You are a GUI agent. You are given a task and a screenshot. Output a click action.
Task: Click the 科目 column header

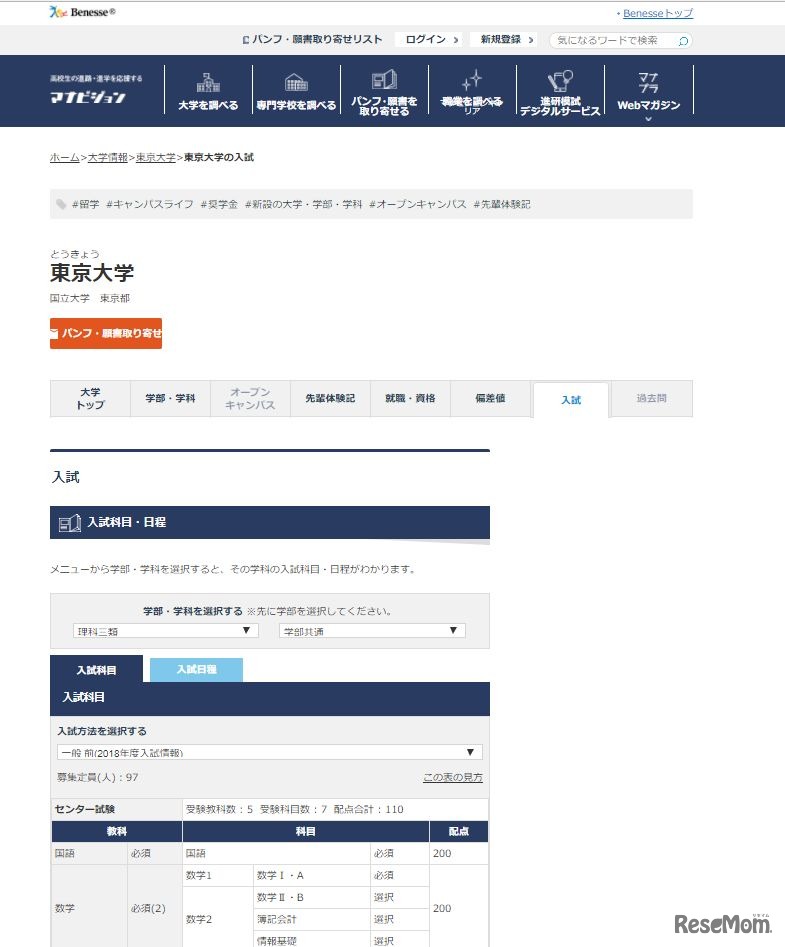pos(306,832)
